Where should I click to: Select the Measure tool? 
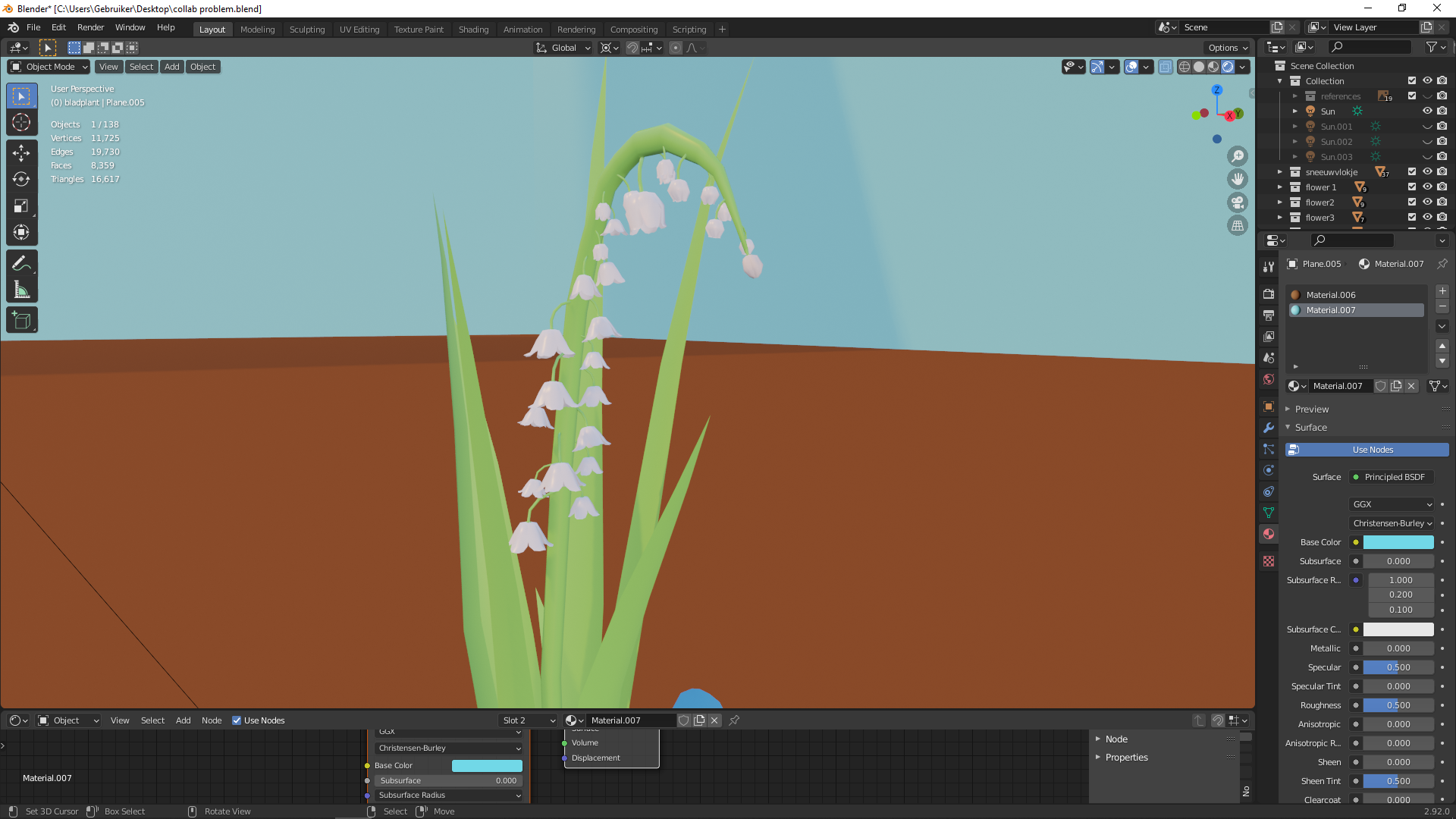(21, 290)
